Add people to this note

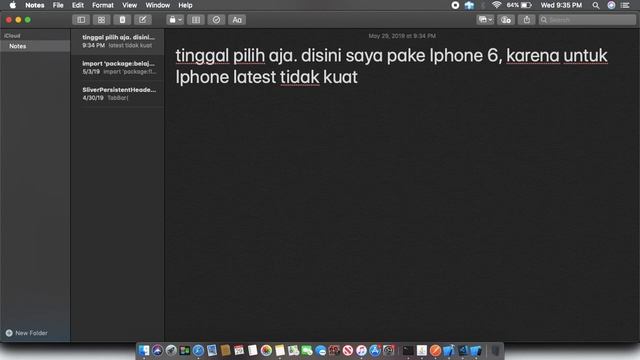coord(506,20)
